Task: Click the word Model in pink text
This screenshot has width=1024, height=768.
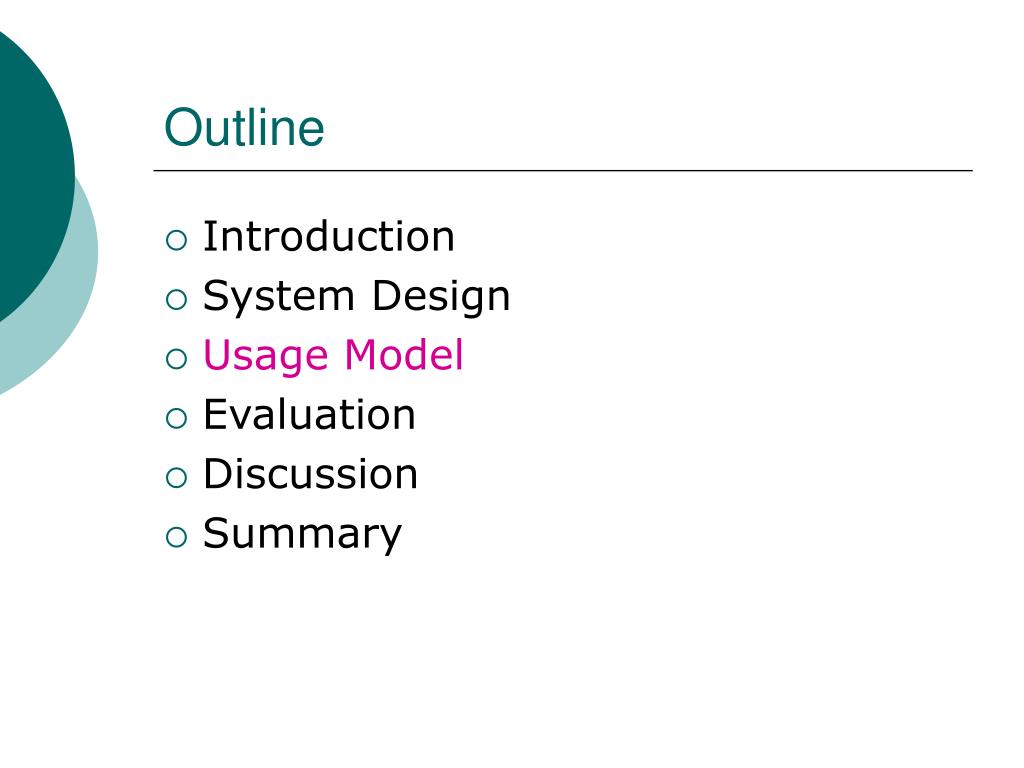Action: (404, 355)
